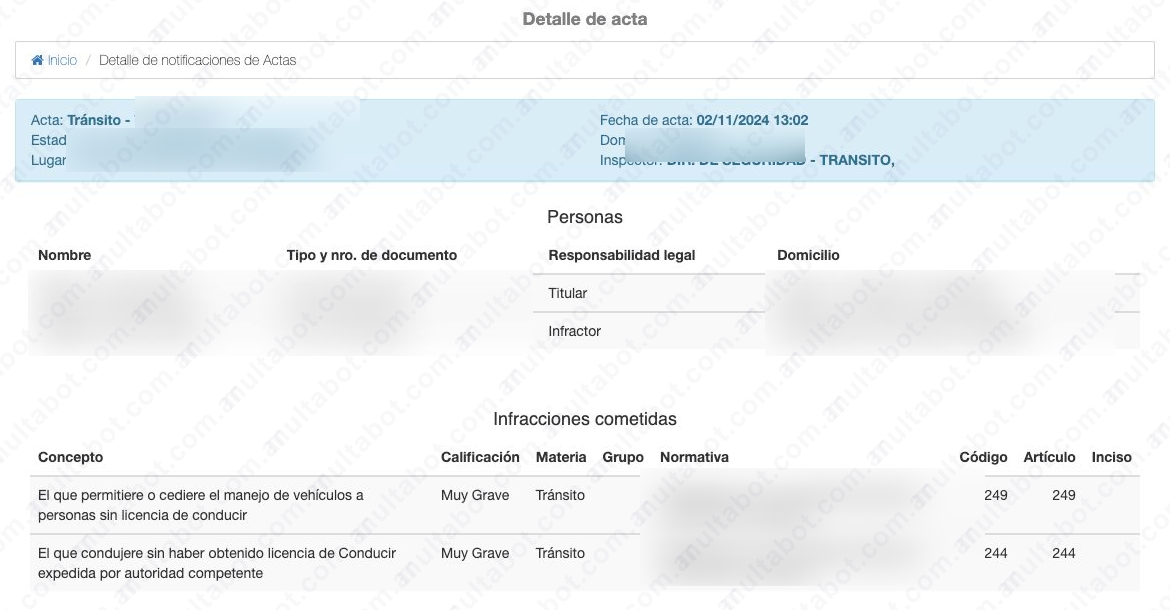Click the 'TRANSITO,' inspector text
The width and height of the screenshot is (1170, 610).
[x=857, y=160]
